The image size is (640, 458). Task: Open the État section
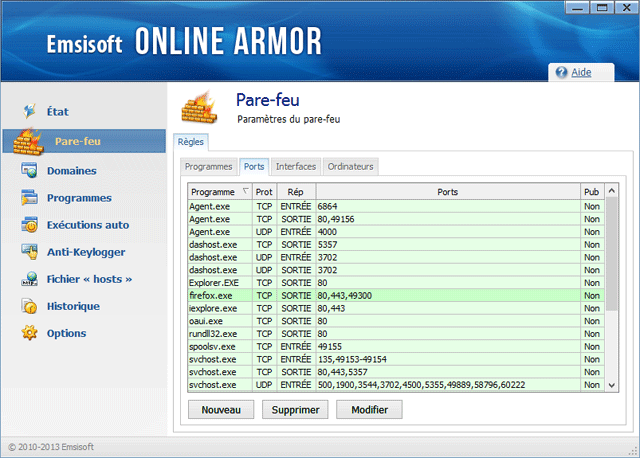pos(58,111)
